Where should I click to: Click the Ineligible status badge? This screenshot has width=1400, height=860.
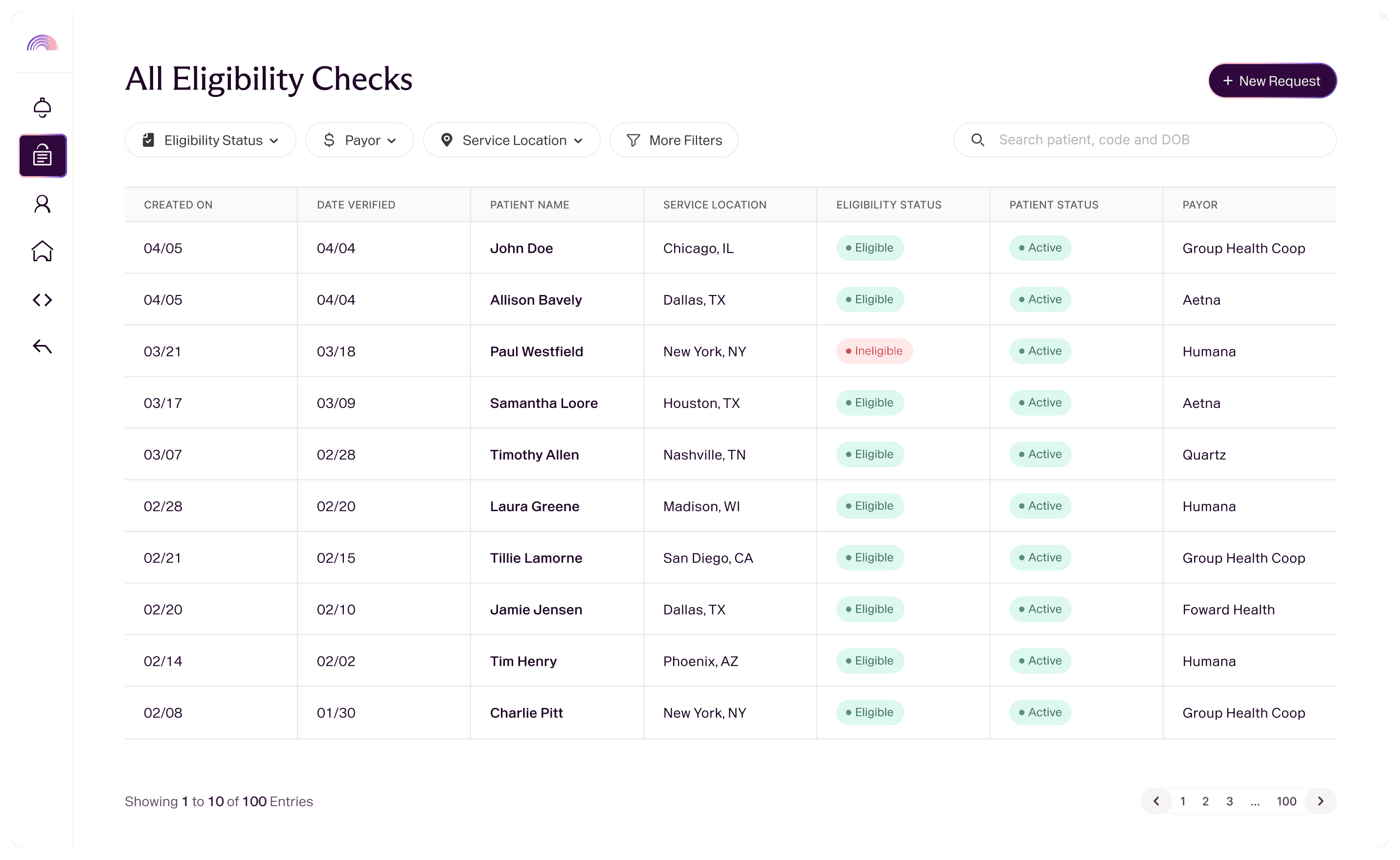[874, 351]
